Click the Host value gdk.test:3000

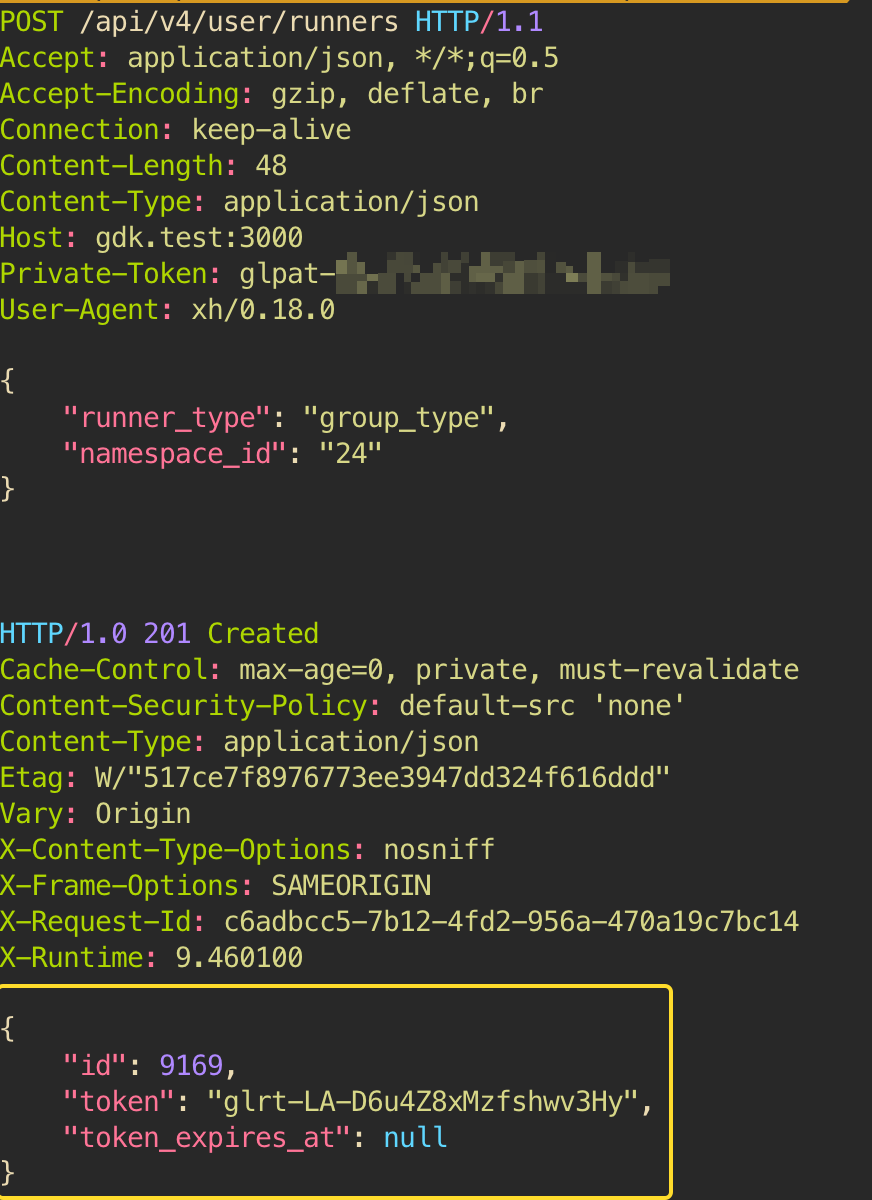[x=199, y=238]
